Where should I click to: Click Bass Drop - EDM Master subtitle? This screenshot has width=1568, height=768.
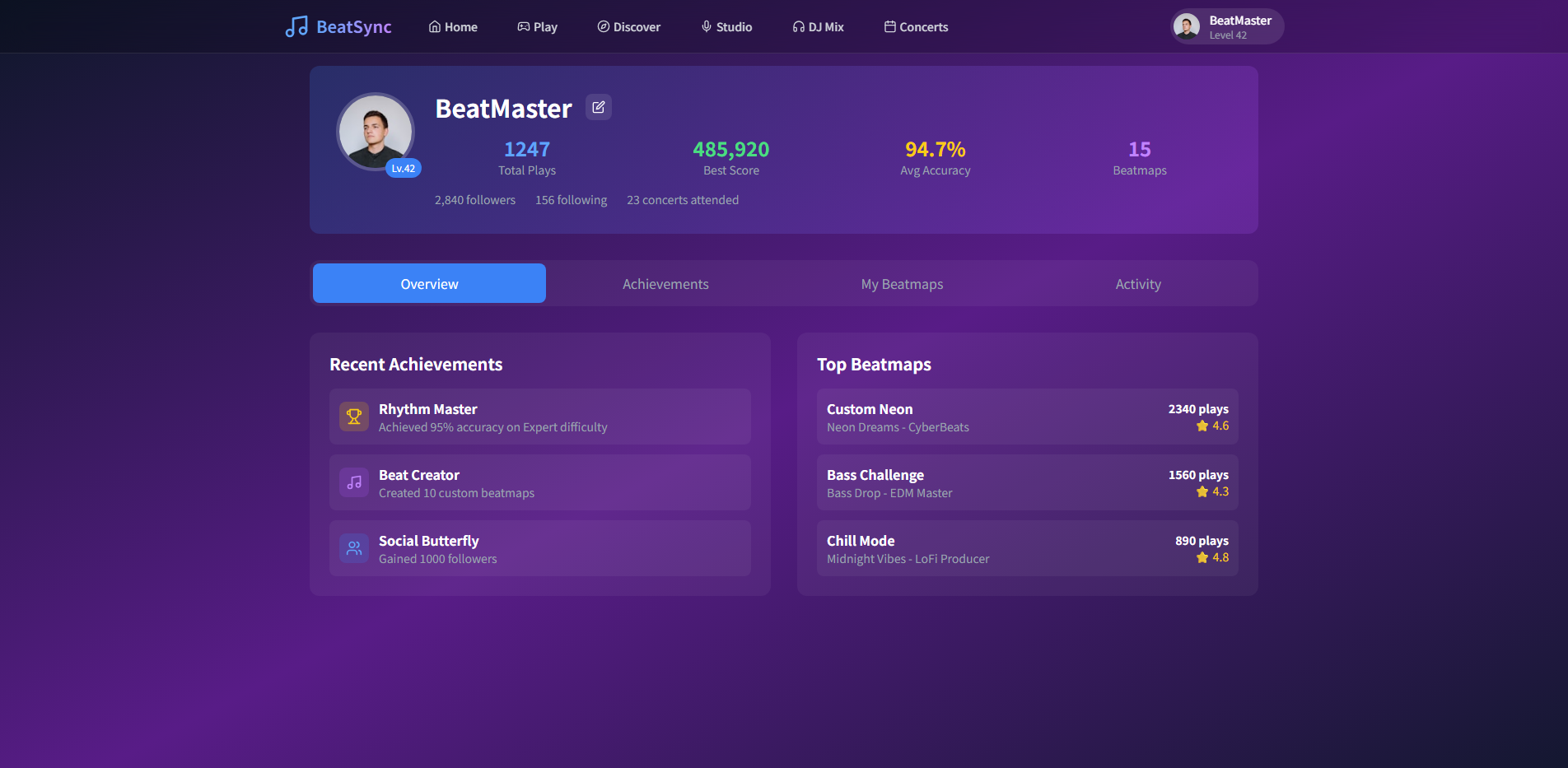[889, 493]
